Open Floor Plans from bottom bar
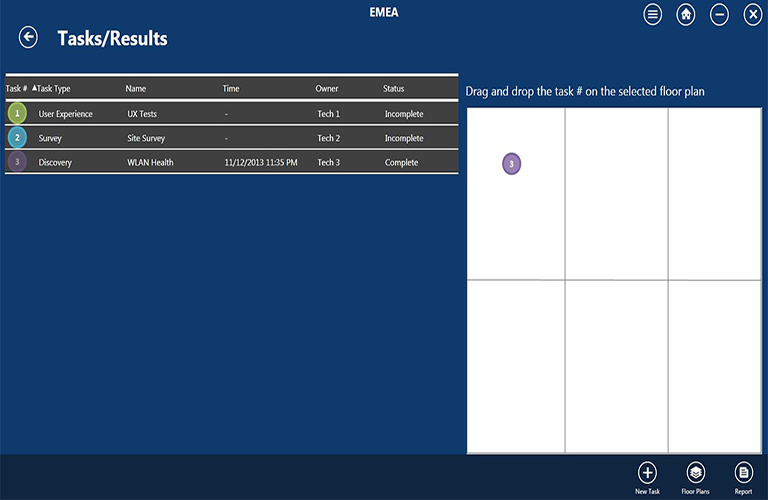This screenshot has width=768, height=500. [695, 472]
